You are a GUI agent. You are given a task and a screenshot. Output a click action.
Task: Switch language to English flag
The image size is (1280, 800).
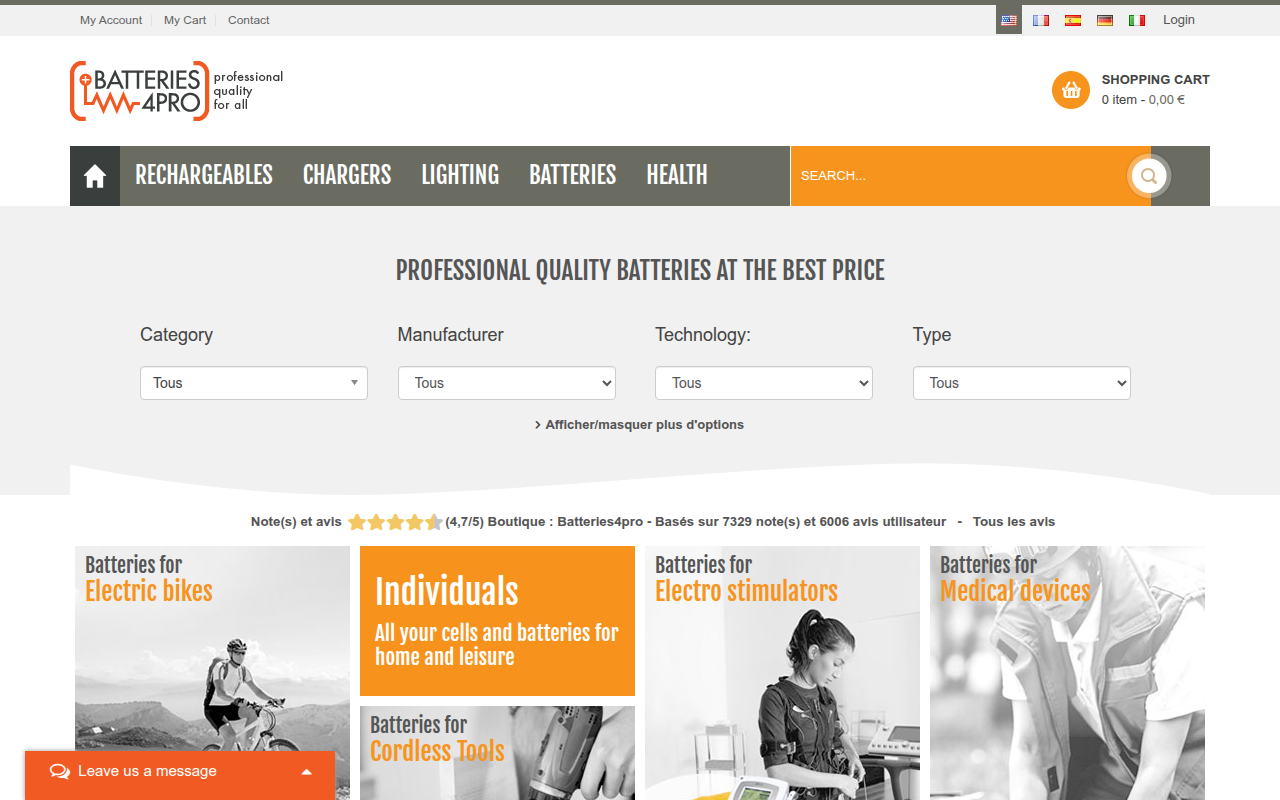[x=1009, y=20]
